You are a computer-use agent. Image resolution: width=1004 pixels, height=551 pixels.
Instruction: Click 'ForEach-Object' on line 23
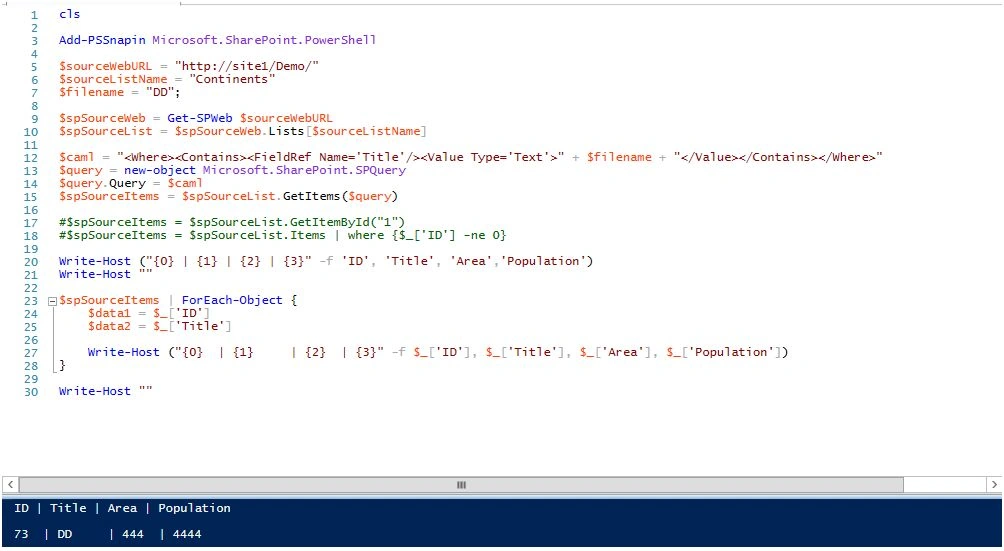click(x=232, y=300)
